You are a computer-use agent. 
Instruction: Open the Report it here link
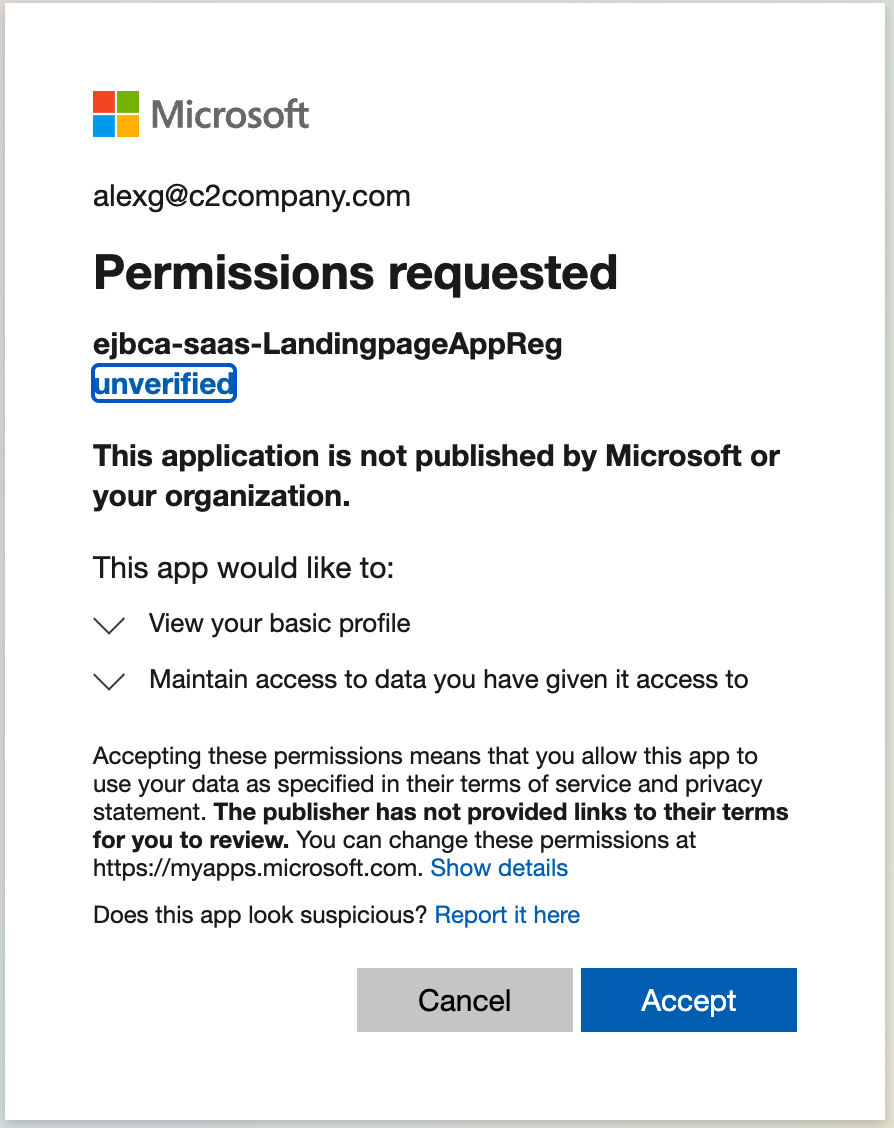(x=507, y=915)
